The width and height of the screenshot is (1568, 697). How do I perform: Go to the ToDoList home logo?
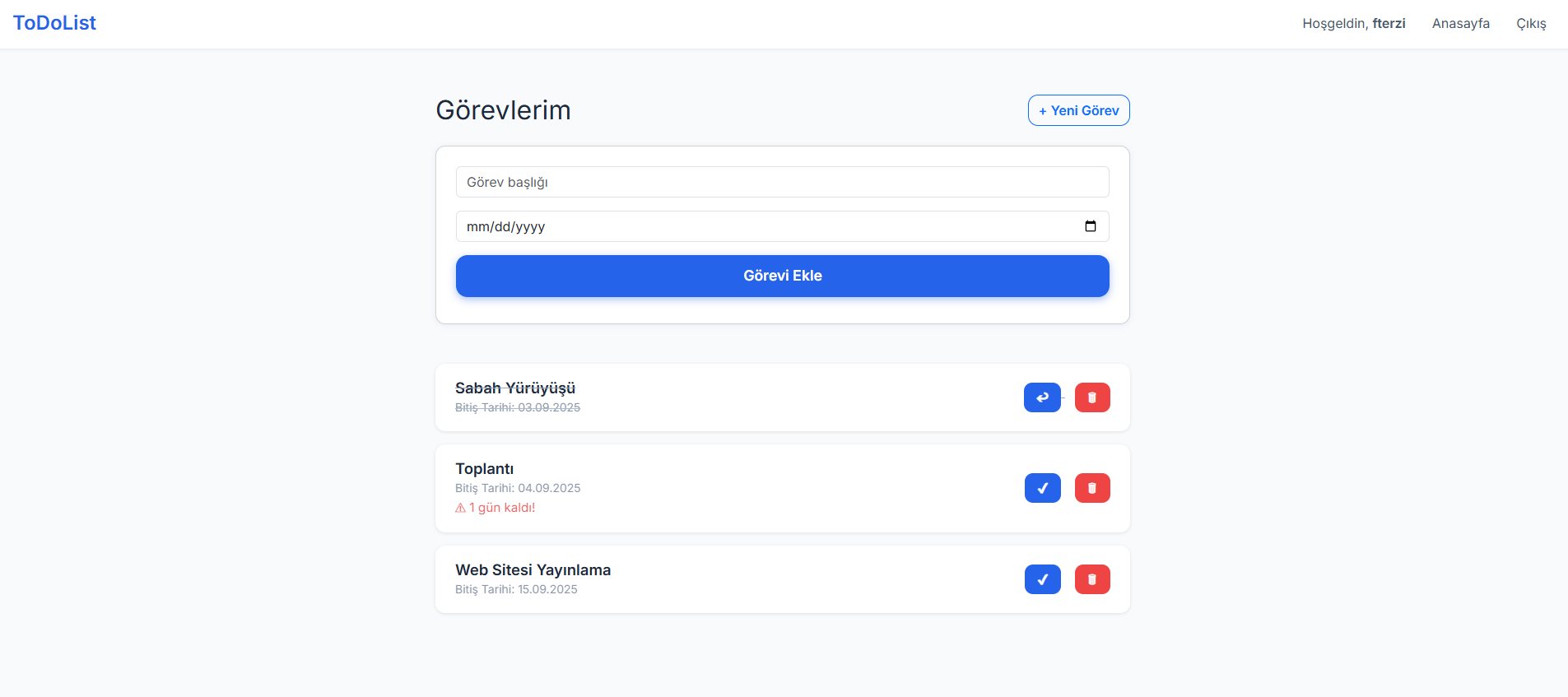pyautogui.click(x=54, y=23)
